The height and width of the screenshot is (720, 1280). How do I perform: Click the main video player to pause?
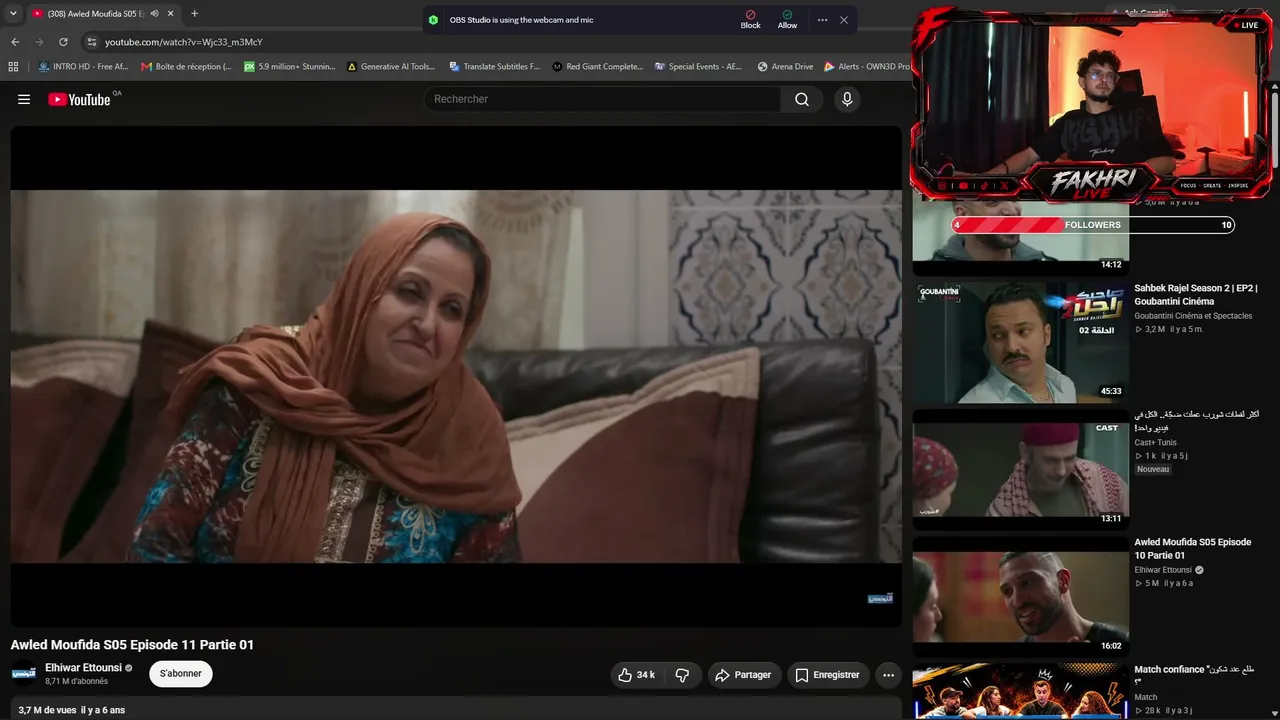[456, 376]
